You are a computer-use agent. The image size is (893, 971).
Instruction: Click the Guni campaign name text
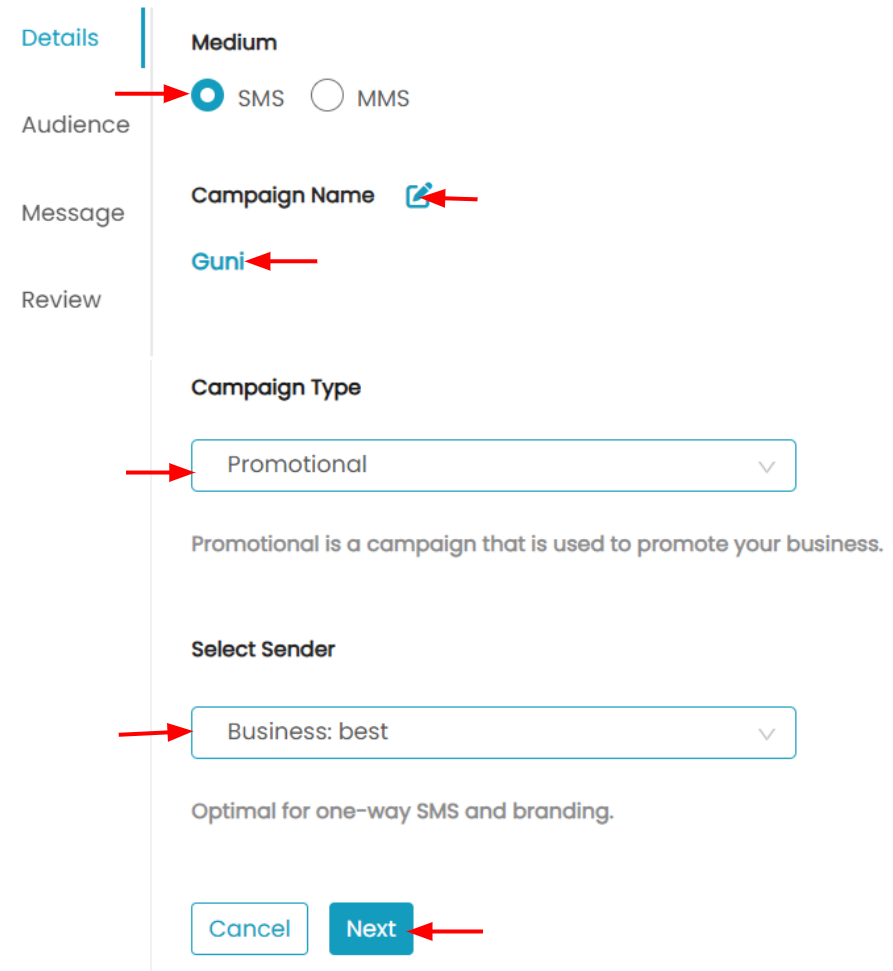click(218, 261)
